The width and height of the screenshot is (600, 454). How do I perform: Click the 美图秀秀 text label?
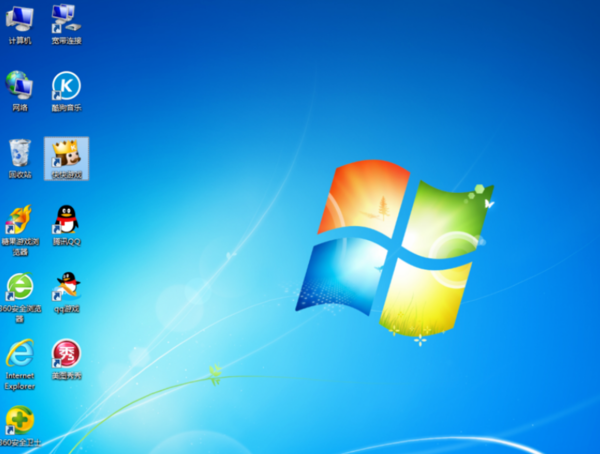[x=66, y=376]
